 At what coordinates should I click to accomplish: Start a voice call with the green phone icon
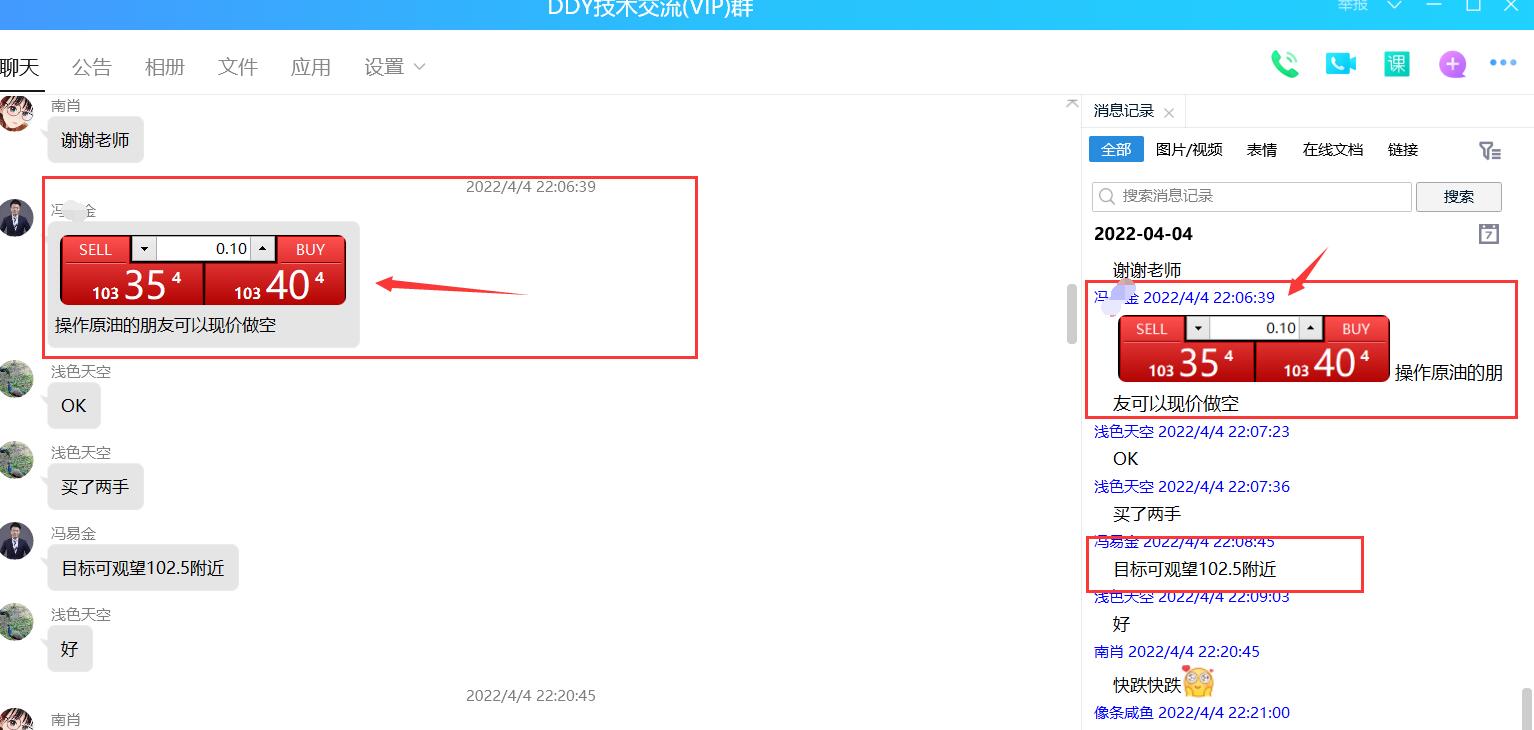[1284, 64]
